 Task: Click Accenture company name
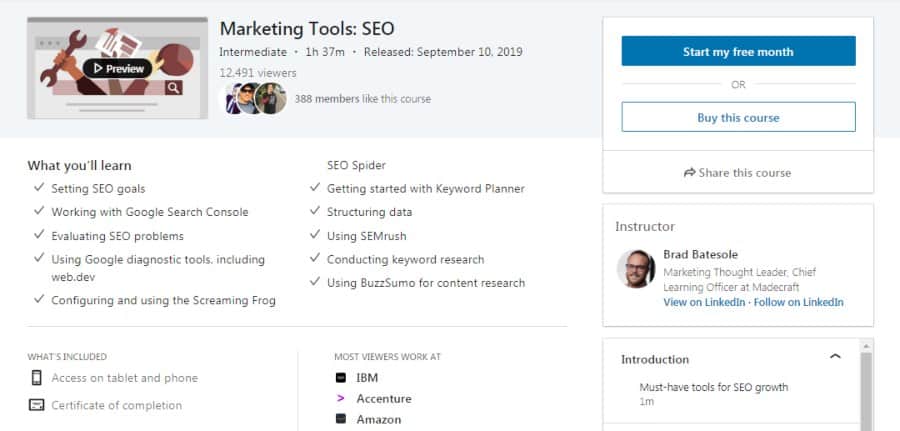383,398
